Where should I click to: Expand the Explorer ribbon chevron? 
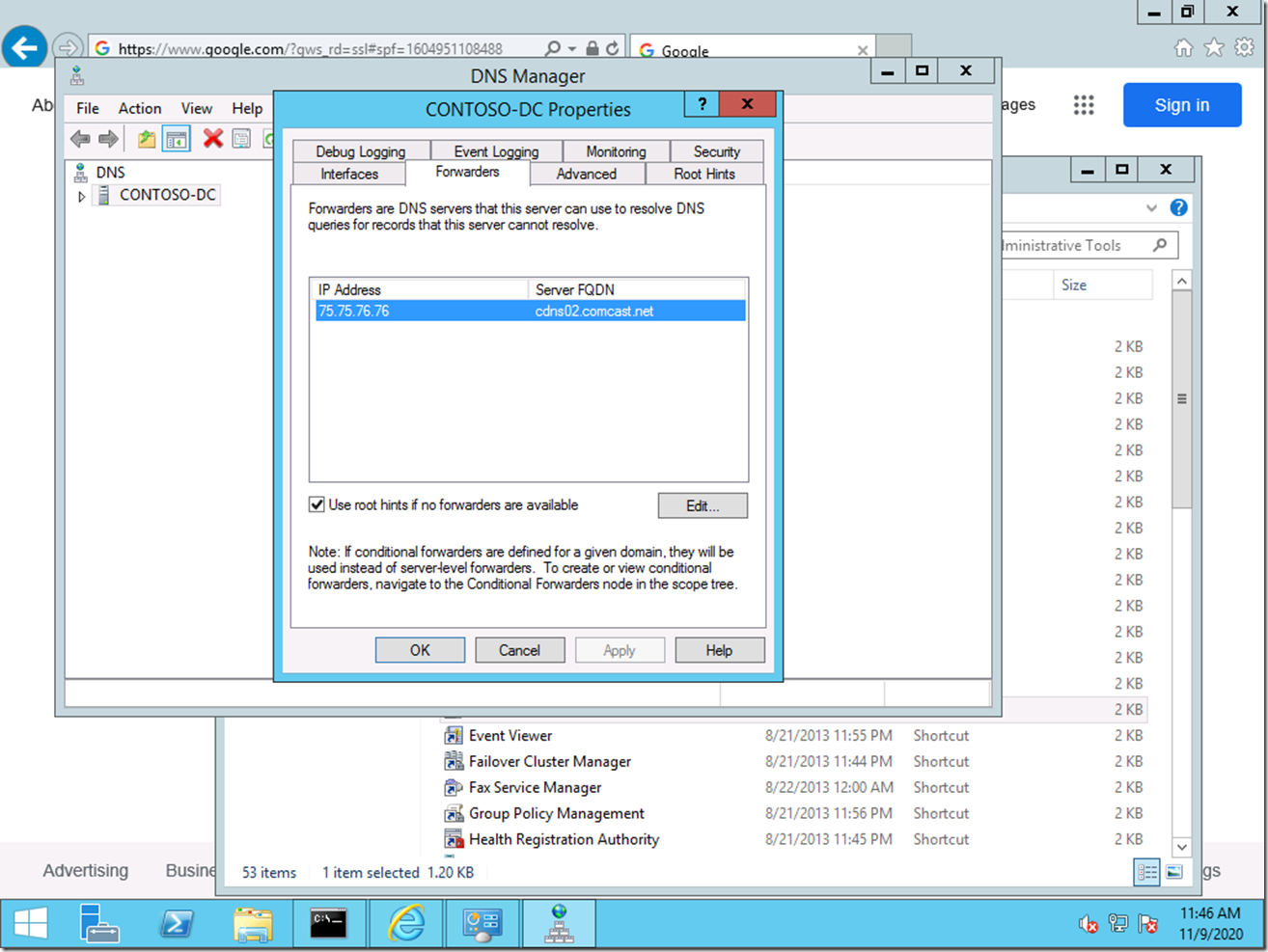[x=1151, y=207]
